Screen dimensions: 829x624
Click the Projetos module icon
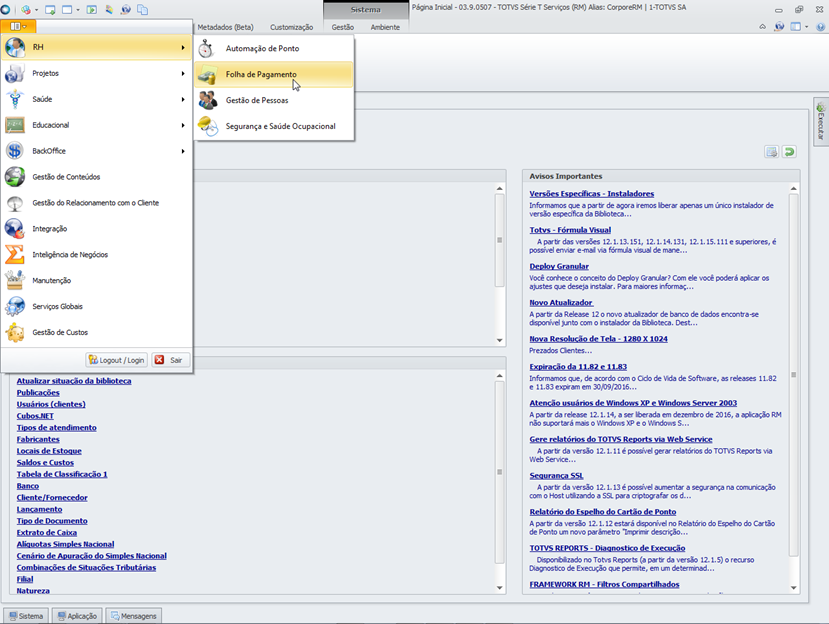pyautogui.click(x=15, y=73)
